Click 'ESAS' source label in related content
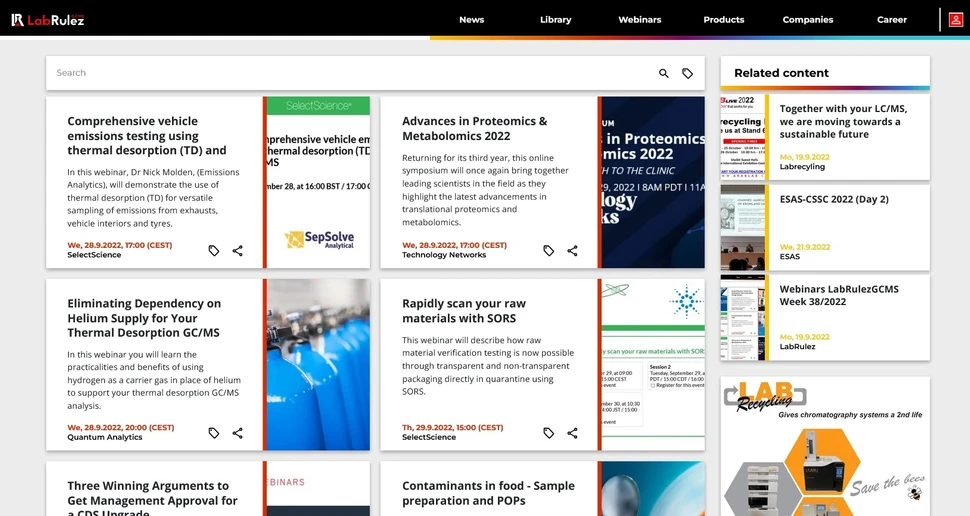 789,257
